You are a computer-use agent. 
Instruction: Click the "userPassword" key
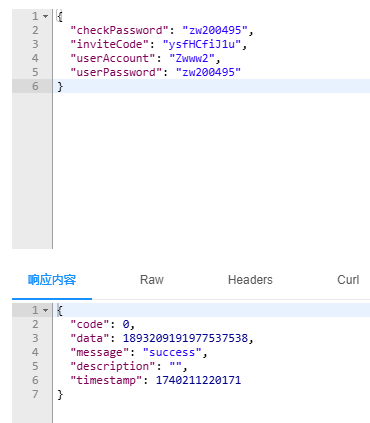pos(116,72)
